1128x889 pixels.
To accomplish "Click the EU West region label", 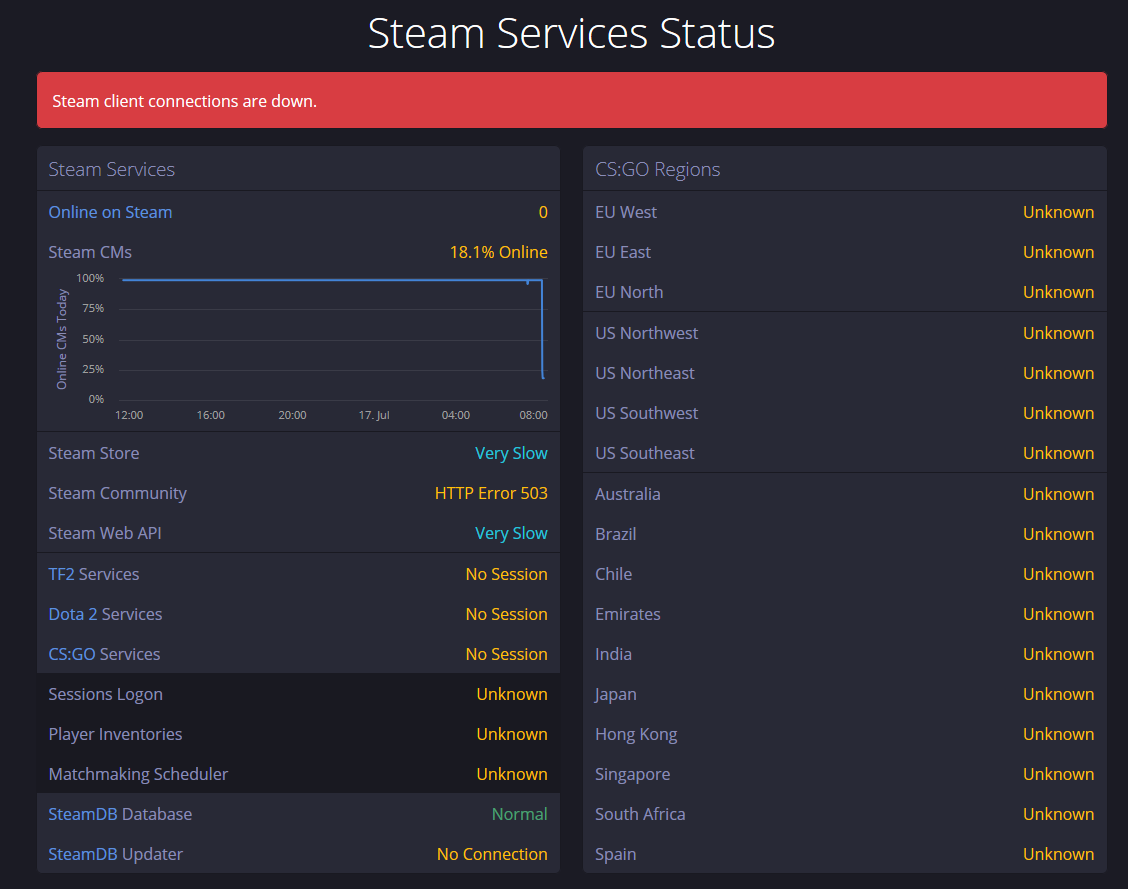I will pyautogui.click(x=626, y=212).
